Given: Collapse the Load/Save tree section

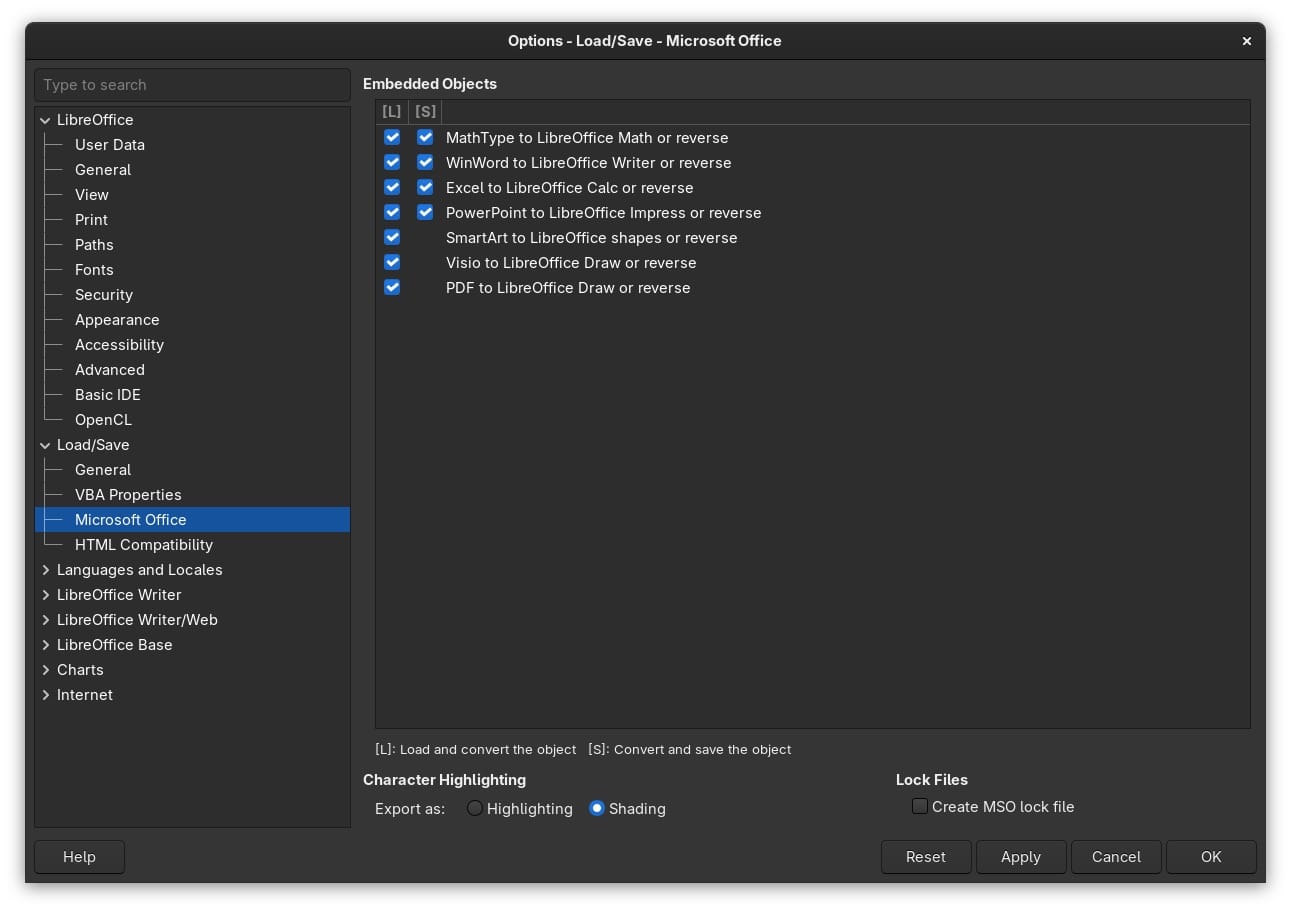Looking at the screenshot, I should [45, 445].
